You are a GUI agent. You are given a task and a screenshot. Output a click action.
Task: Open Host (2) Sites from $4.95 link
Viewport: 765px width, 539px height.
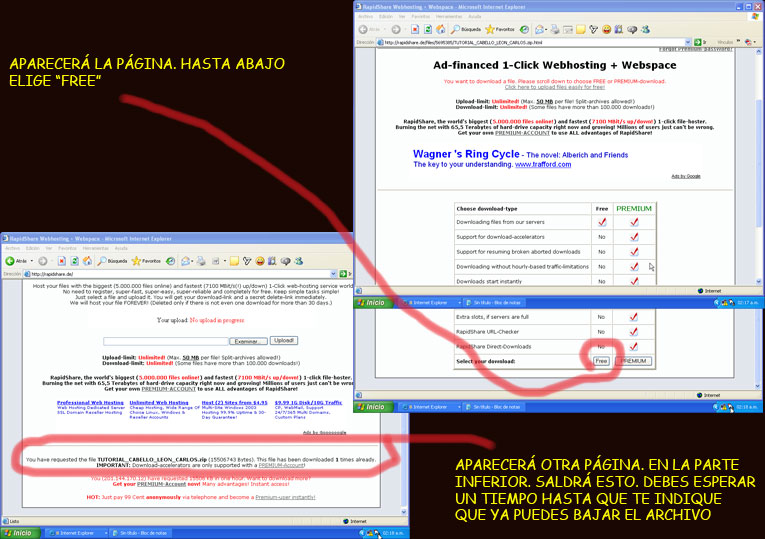click(x=235, y=402)
